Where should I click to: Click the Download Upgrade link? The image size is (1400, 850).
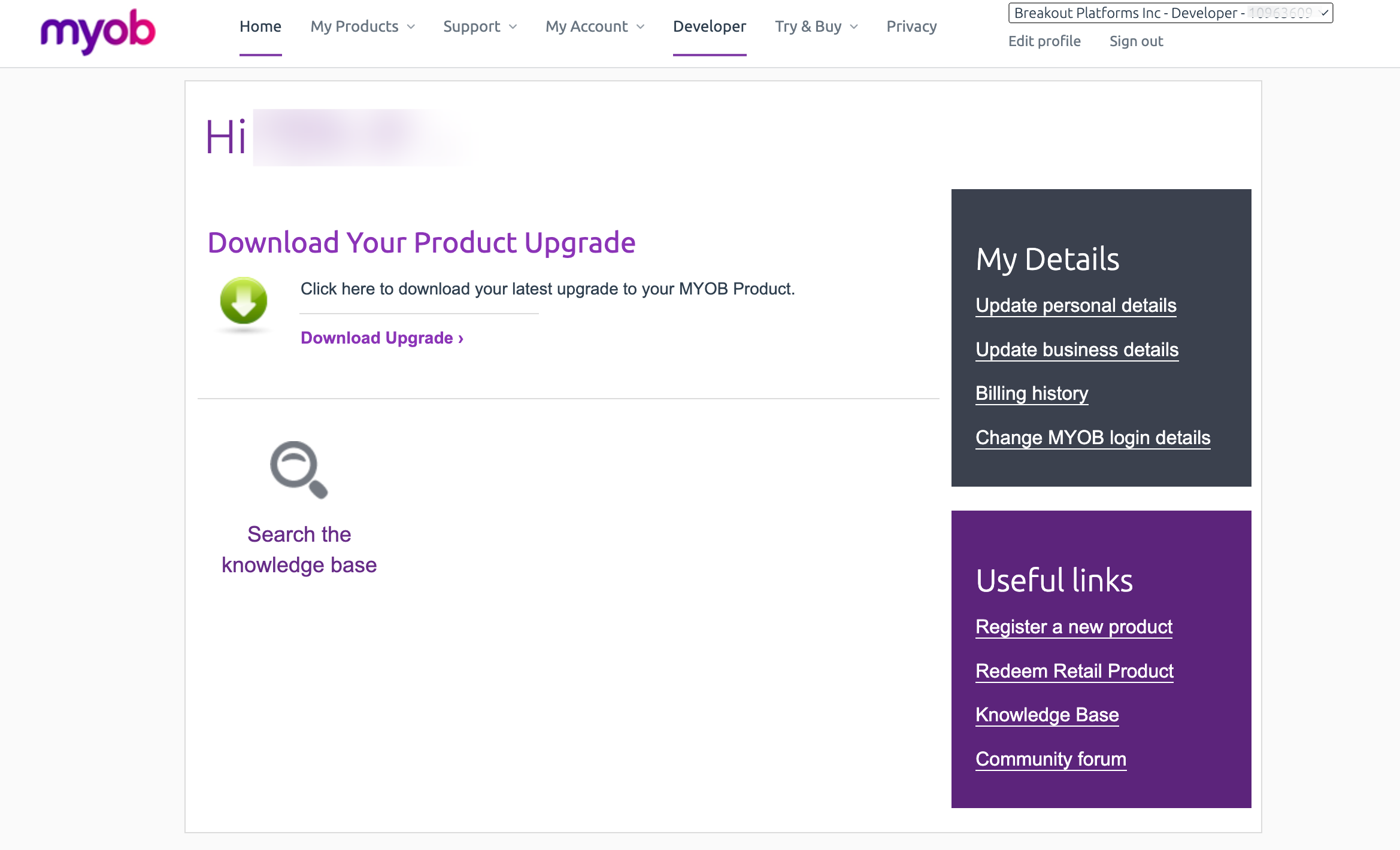pyautogui.click(x=382, y=338)
